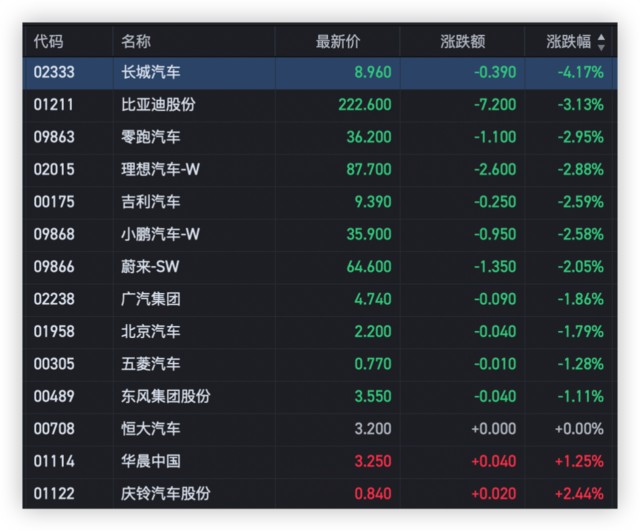Select 庆铃汽车股份 at the bottom
Screen dimensions: 640x531
pyautogui.click(x=166, y=494)
